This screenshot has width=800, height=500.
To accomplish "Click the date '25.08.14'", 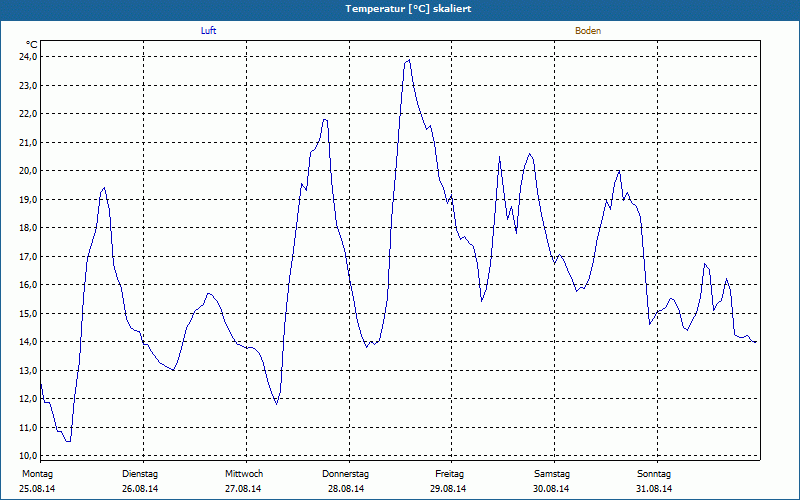I will coord(37,489).
